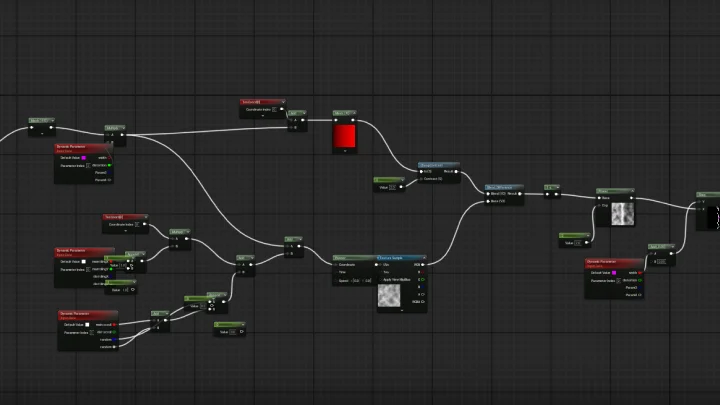Click the Blend_Difference Result output pin
The width and height of the screenshot is (720, 405).
[x=520, y=194]
